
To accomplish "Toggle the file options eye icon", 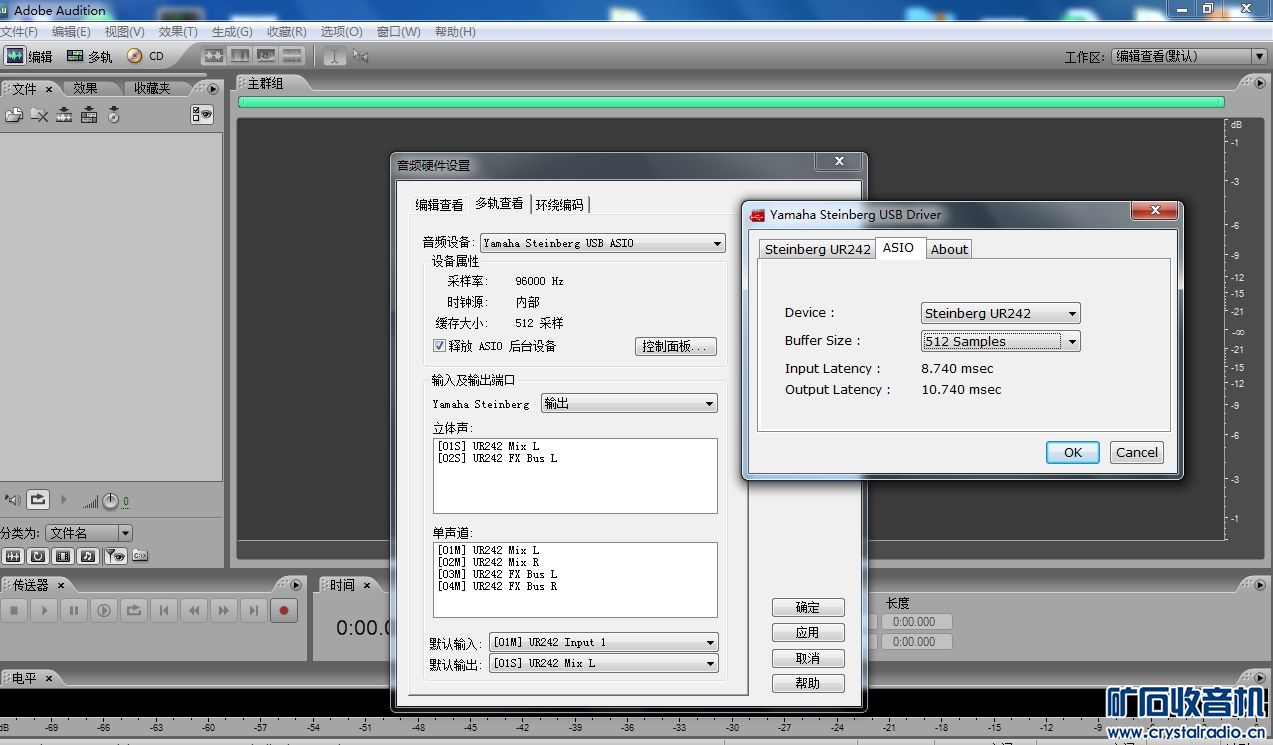I will pyautogui.click(x=202, y=115).
